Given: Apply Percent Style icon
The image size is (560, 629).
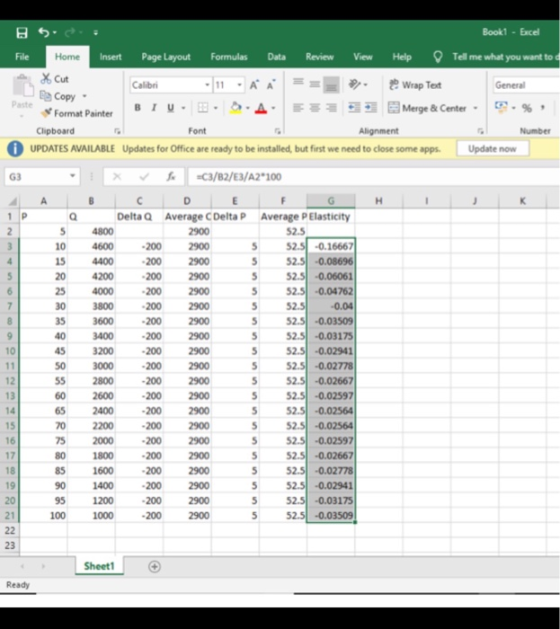Looking at the screenshot, I should pyautogui.click(x=527, y=108).
